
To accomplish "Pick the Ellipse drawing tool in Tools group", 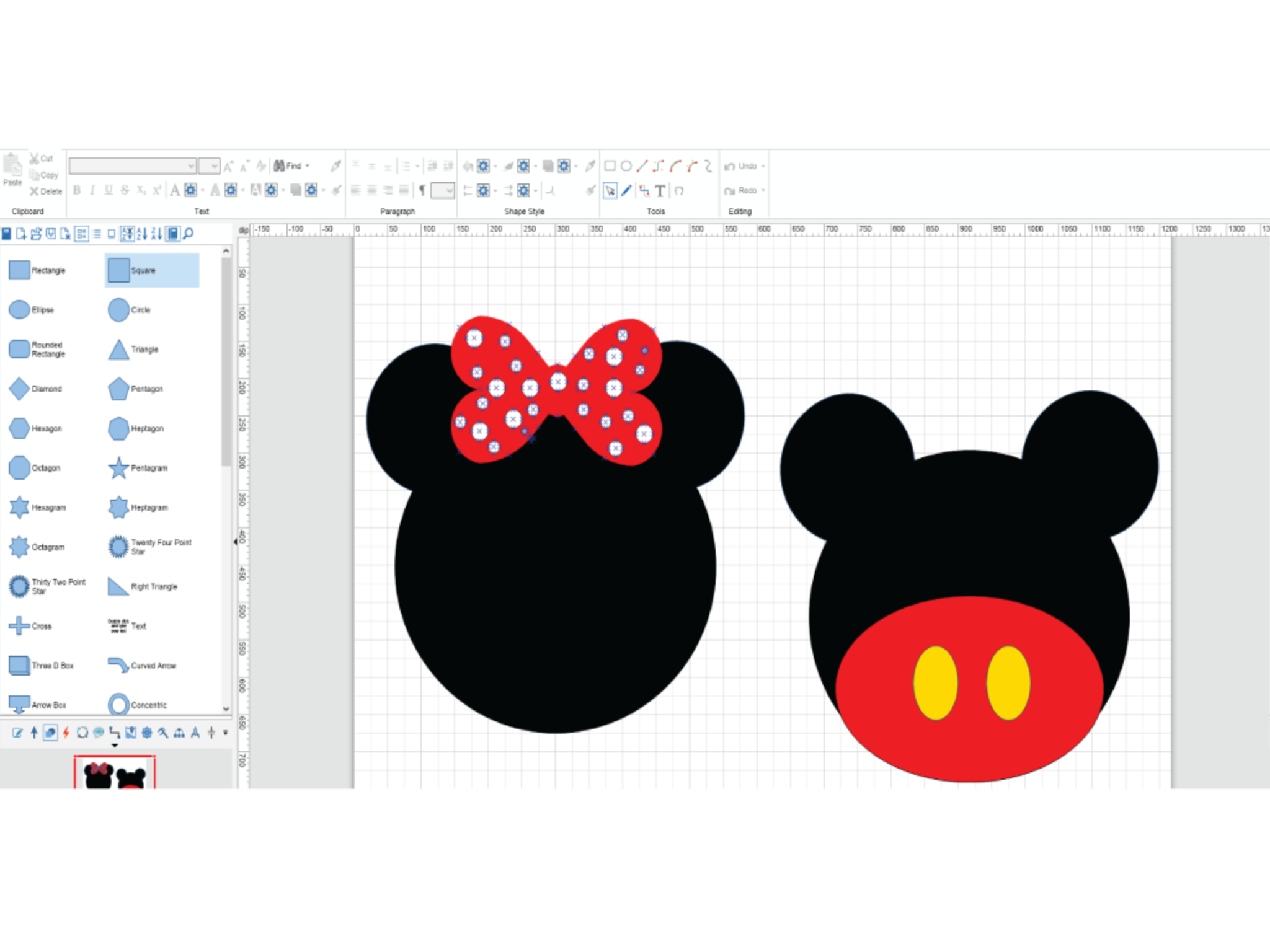I will point(625,166).
